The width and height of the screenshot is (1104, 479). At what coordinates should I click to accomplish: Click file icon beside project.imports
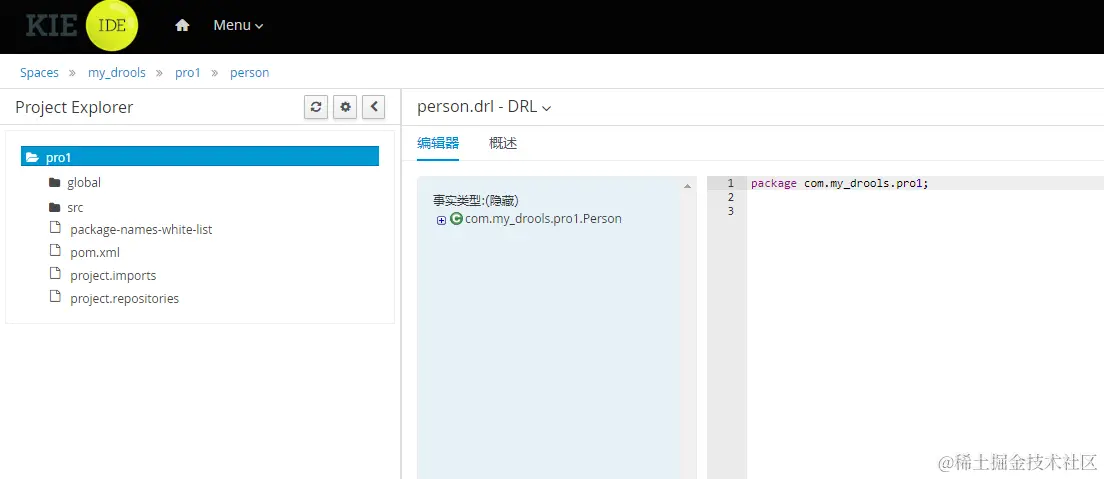coord(55,273)
